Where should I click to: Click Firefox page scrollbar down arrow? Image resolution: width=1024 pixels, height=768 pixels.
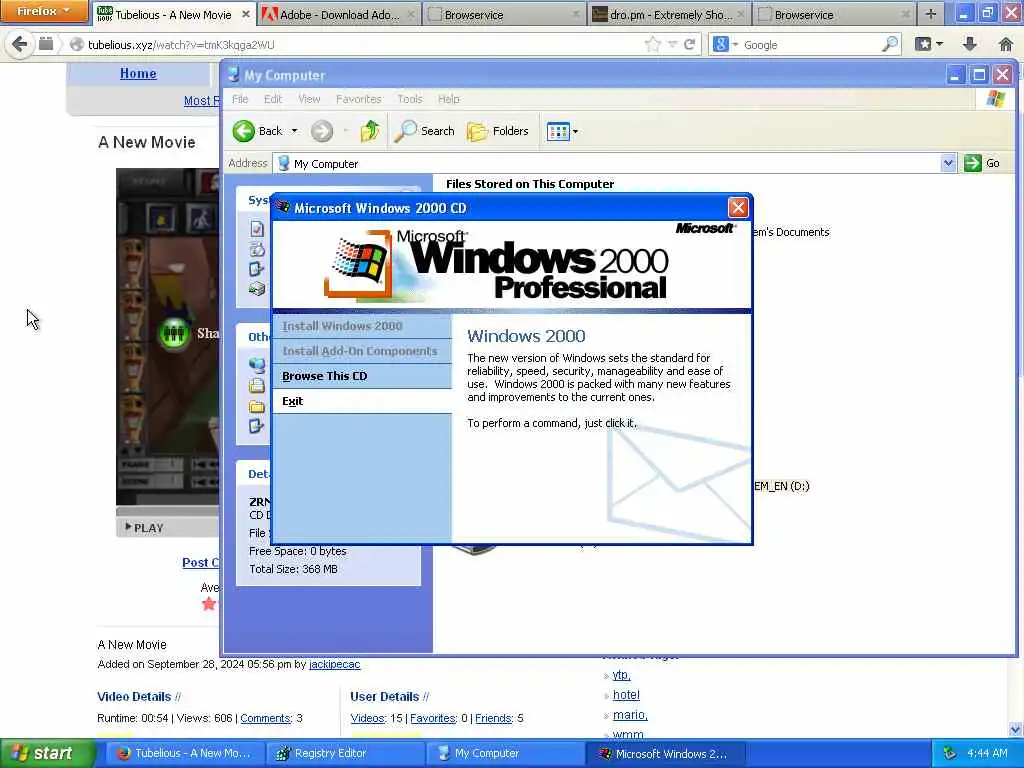pyautogui.click(x=1016, y=729)
